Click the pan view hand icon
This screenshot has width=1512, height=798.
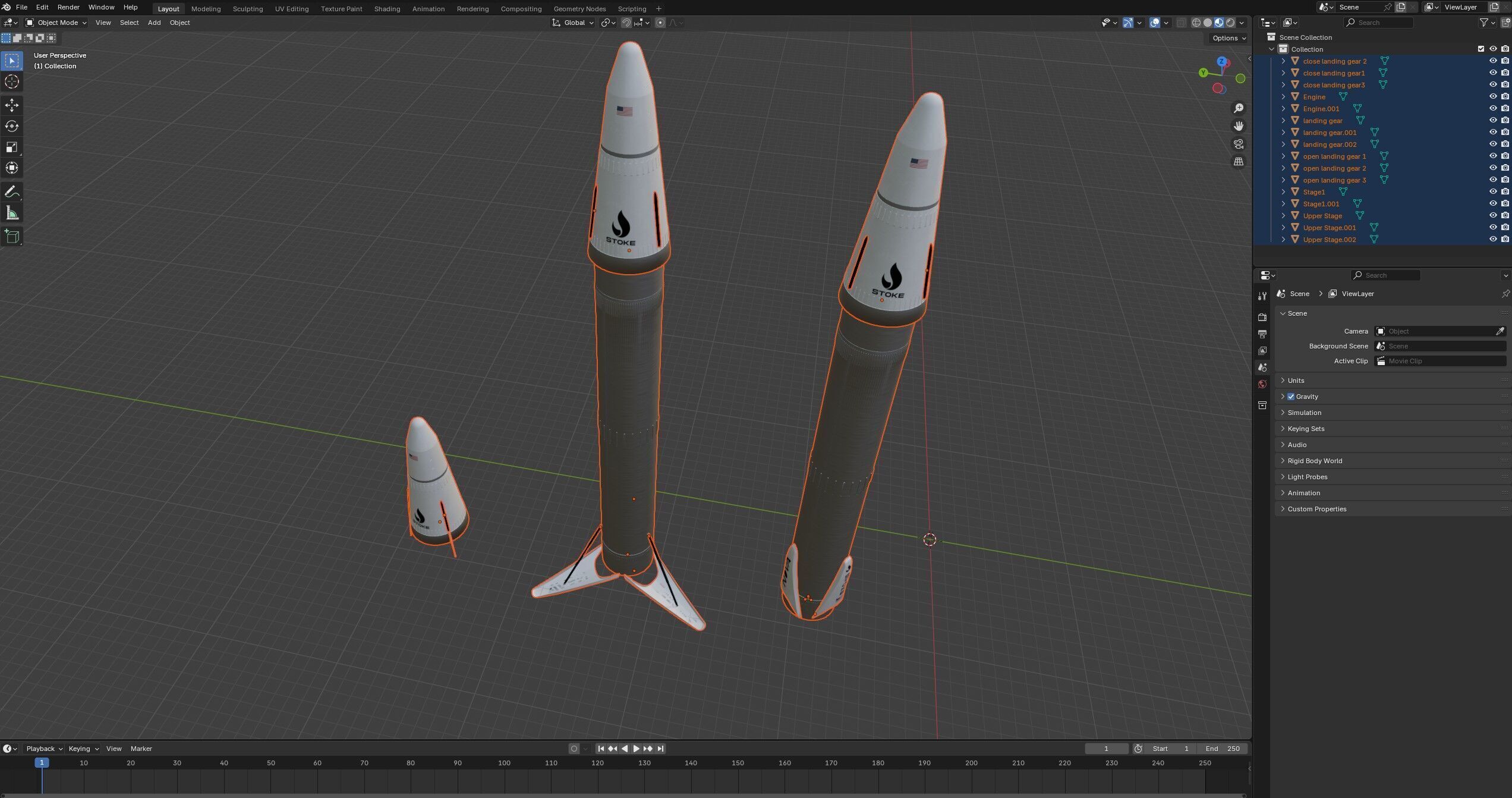(1239, 126)
